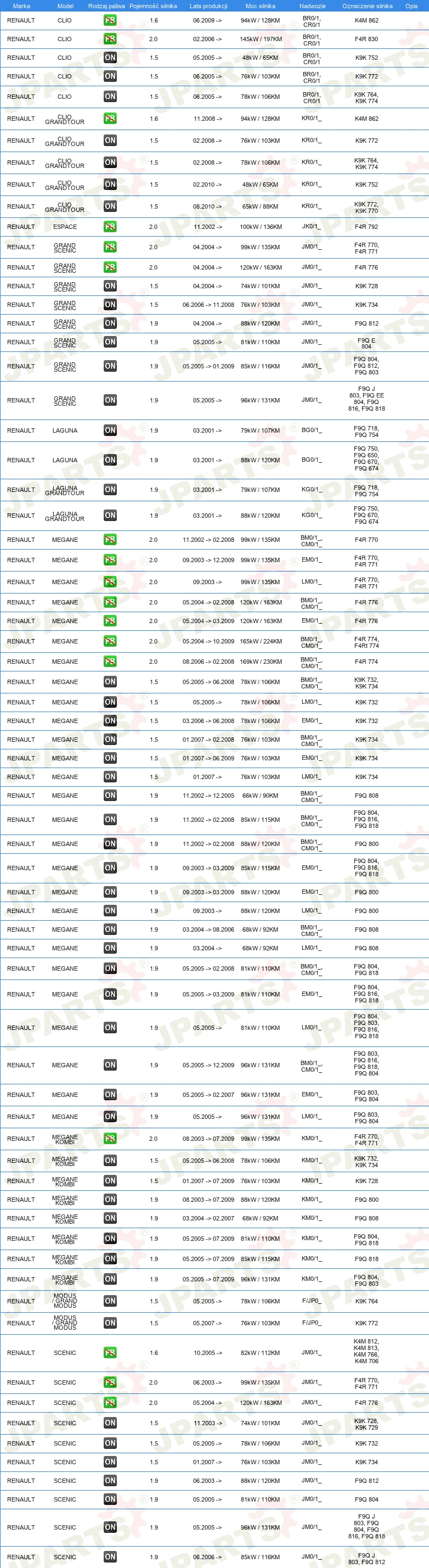429x1568 pixels.
Task: Select date cell 03.2004 -> 08.2006
Action: point(208,929)
